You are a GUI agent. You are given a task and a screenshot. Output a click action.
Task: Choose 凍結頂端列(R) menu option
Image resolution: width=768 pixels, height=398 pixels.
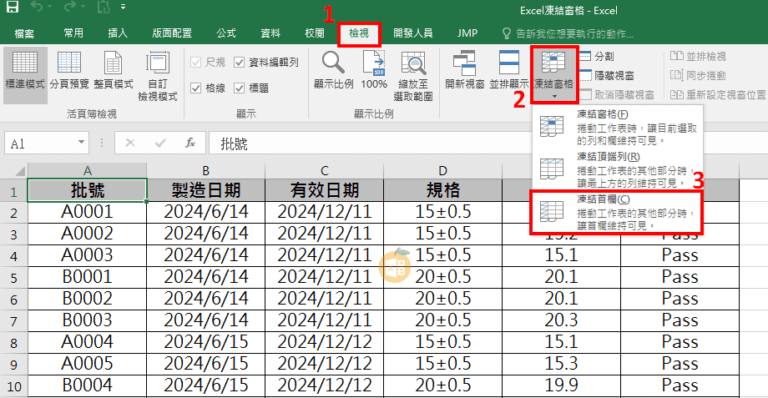tap(618, 169)
